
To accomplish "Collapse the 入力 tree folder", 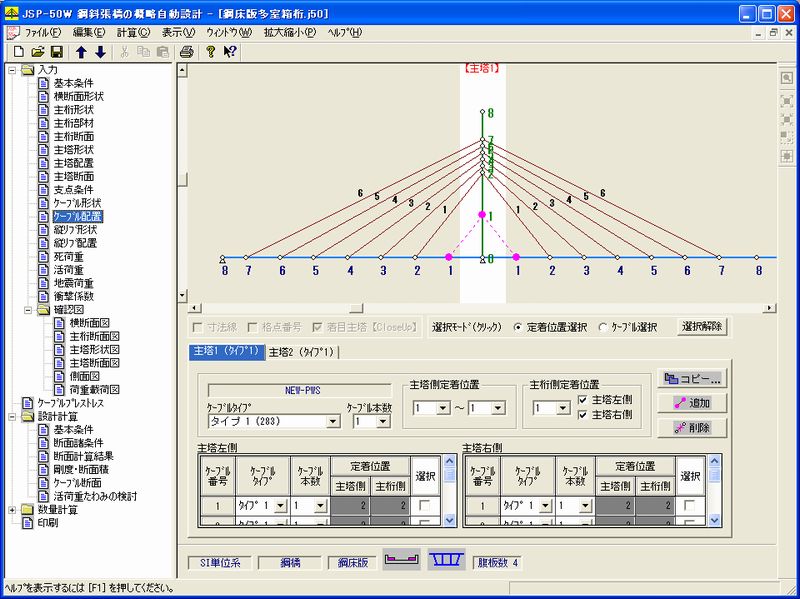I will 11,71.
